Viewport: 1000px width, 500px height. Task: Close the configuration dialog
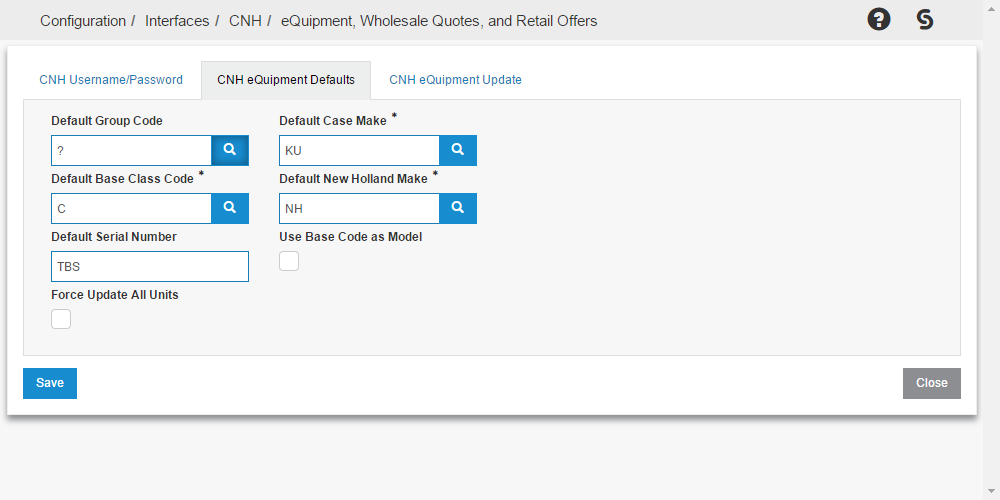(931, 383)
